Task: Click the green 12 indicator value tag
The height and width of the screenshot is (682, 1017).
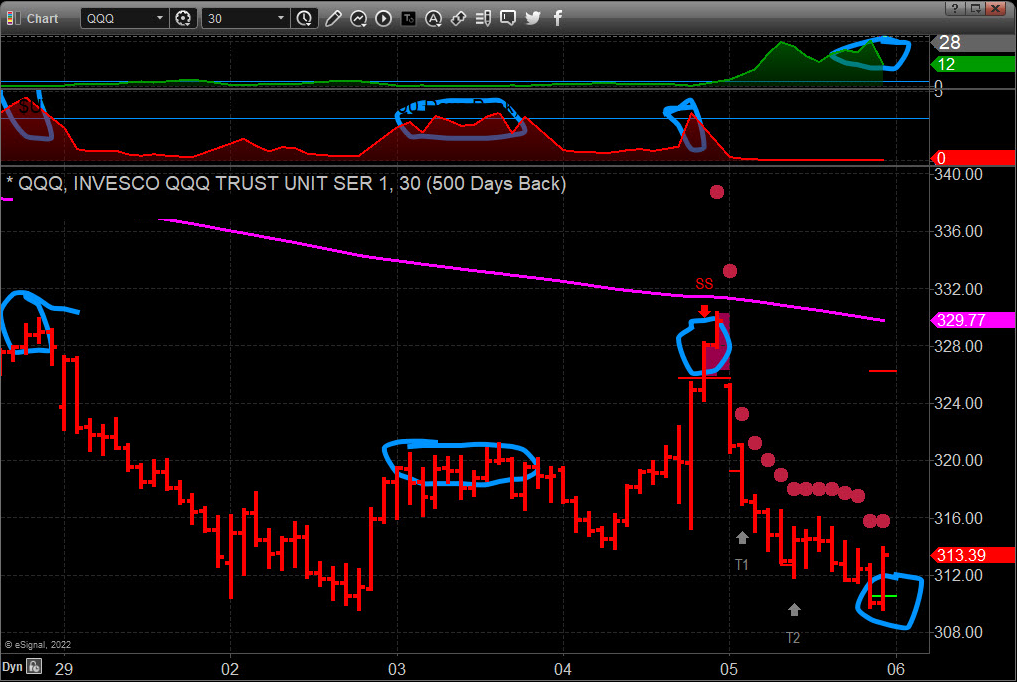Action: point(973,64)
